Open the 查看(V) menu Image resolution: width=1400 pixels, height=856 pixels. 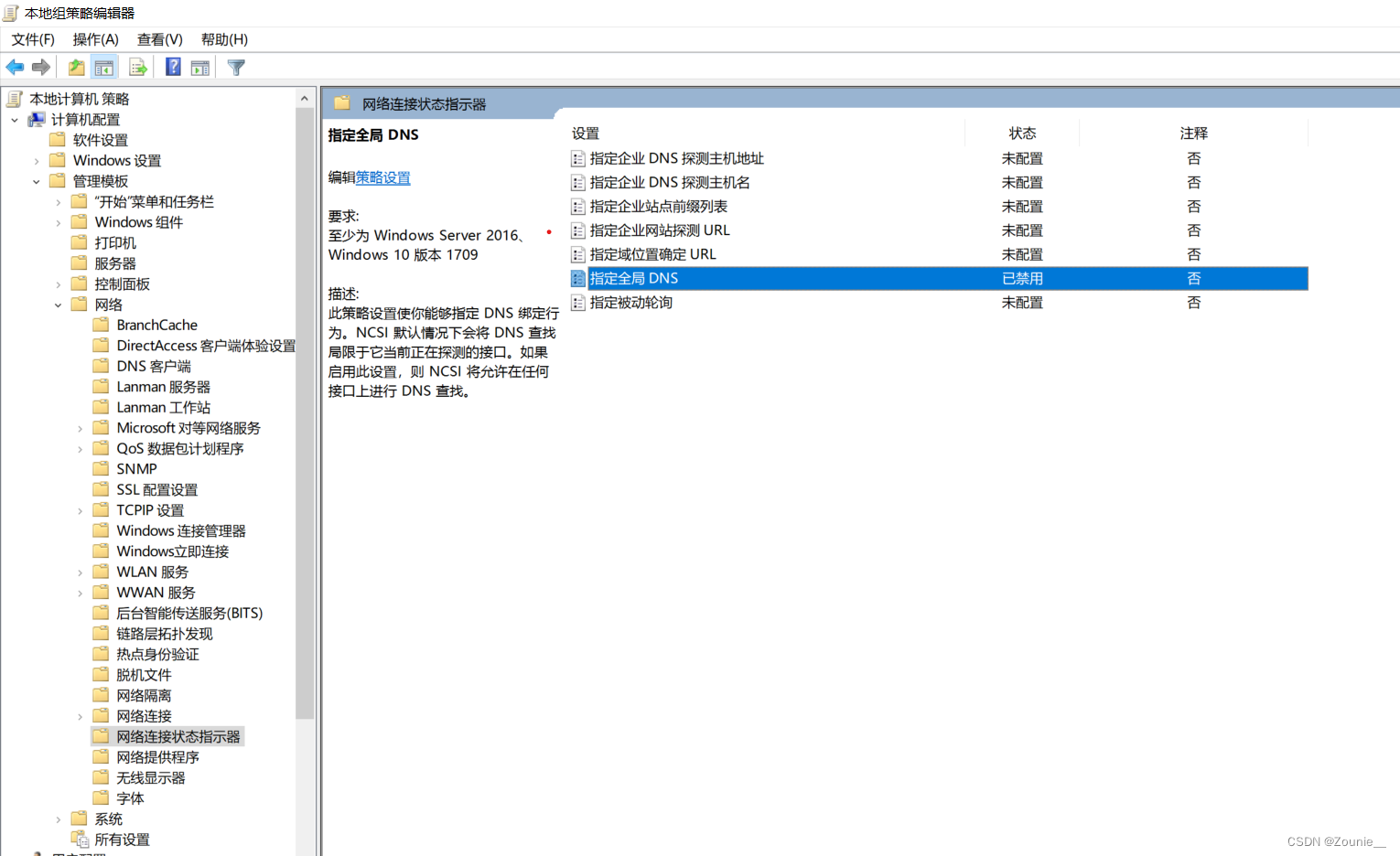[x=160, y=39]
